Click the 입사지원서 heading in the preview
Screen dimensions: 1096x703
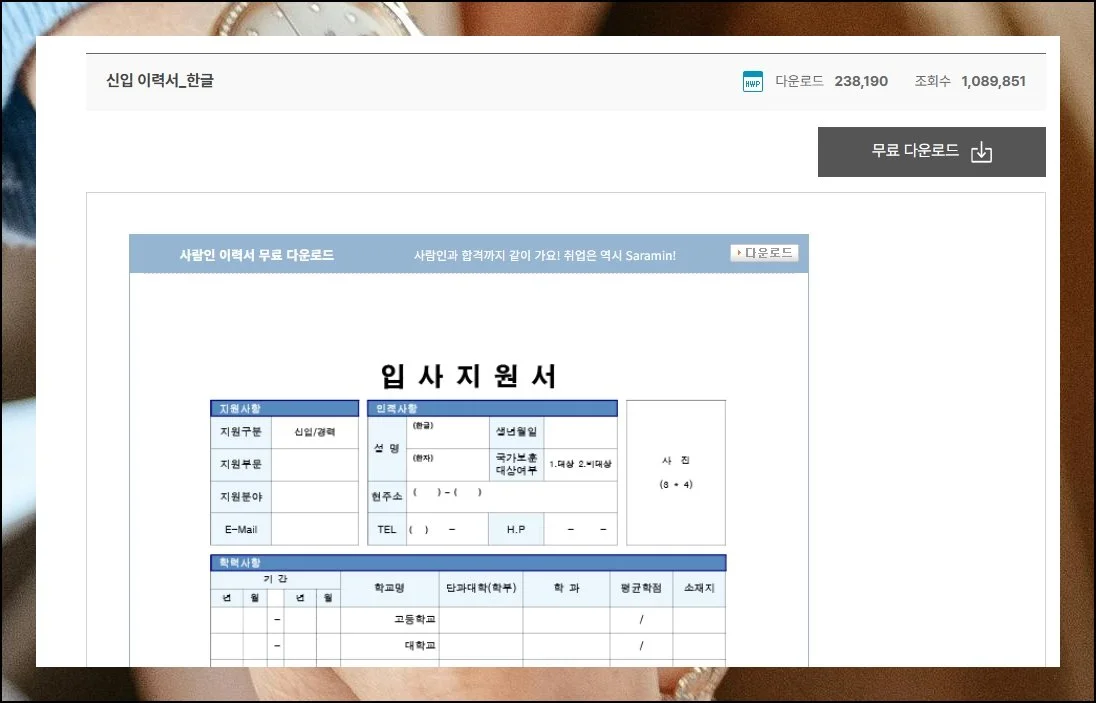[x=468, y=376]
